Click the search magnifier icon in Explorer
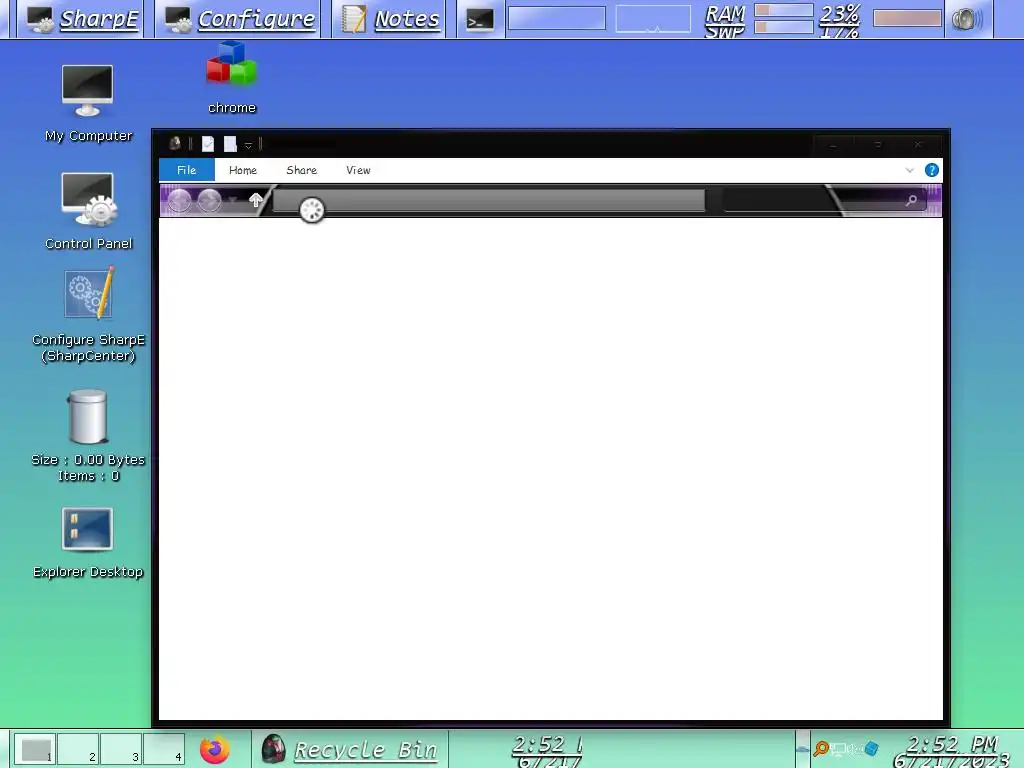1024x768 pixels. 911,200
